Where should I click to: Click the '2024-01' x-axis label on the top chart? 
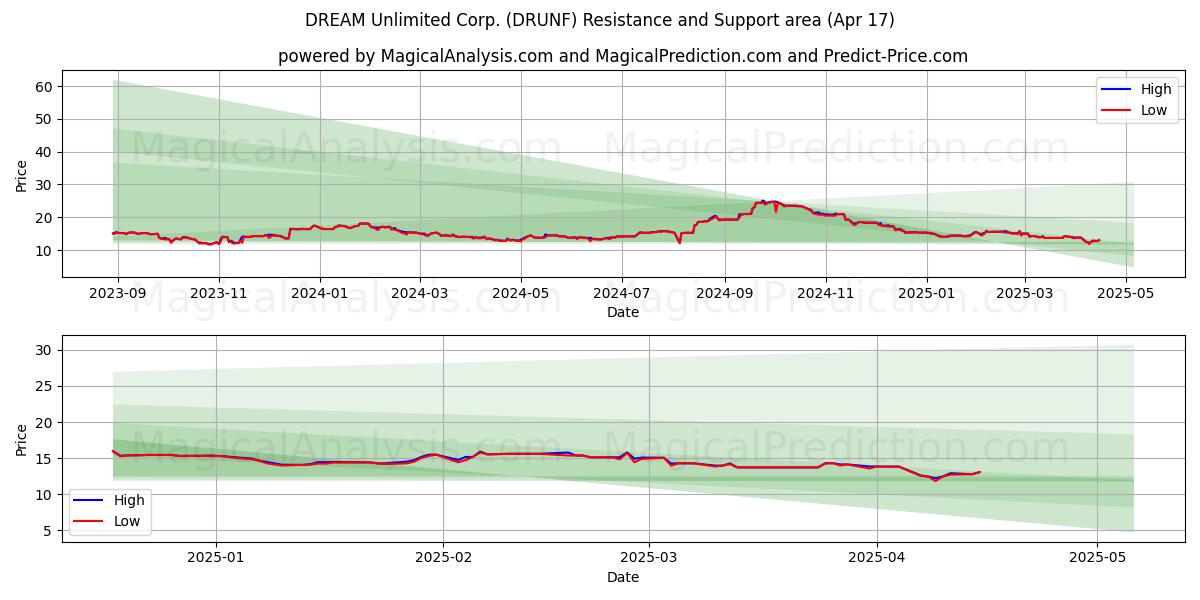pyautogui.click(x=320, y=294)
